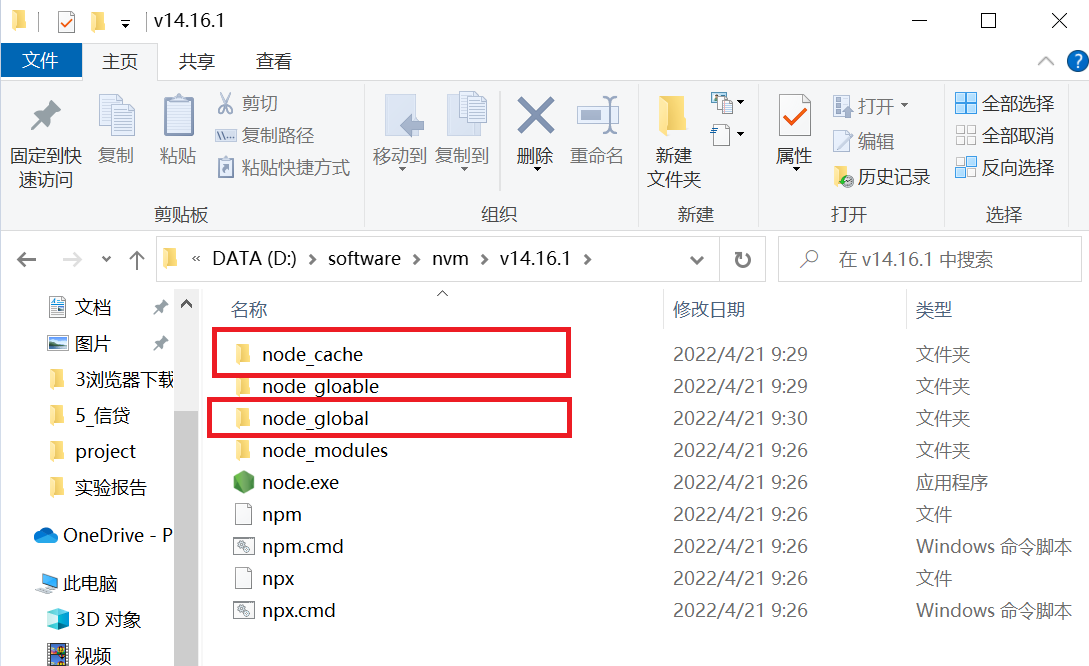Screen dimensions: 1089x666
Task: Click nvm in the address path
Action: coord(450,259)
